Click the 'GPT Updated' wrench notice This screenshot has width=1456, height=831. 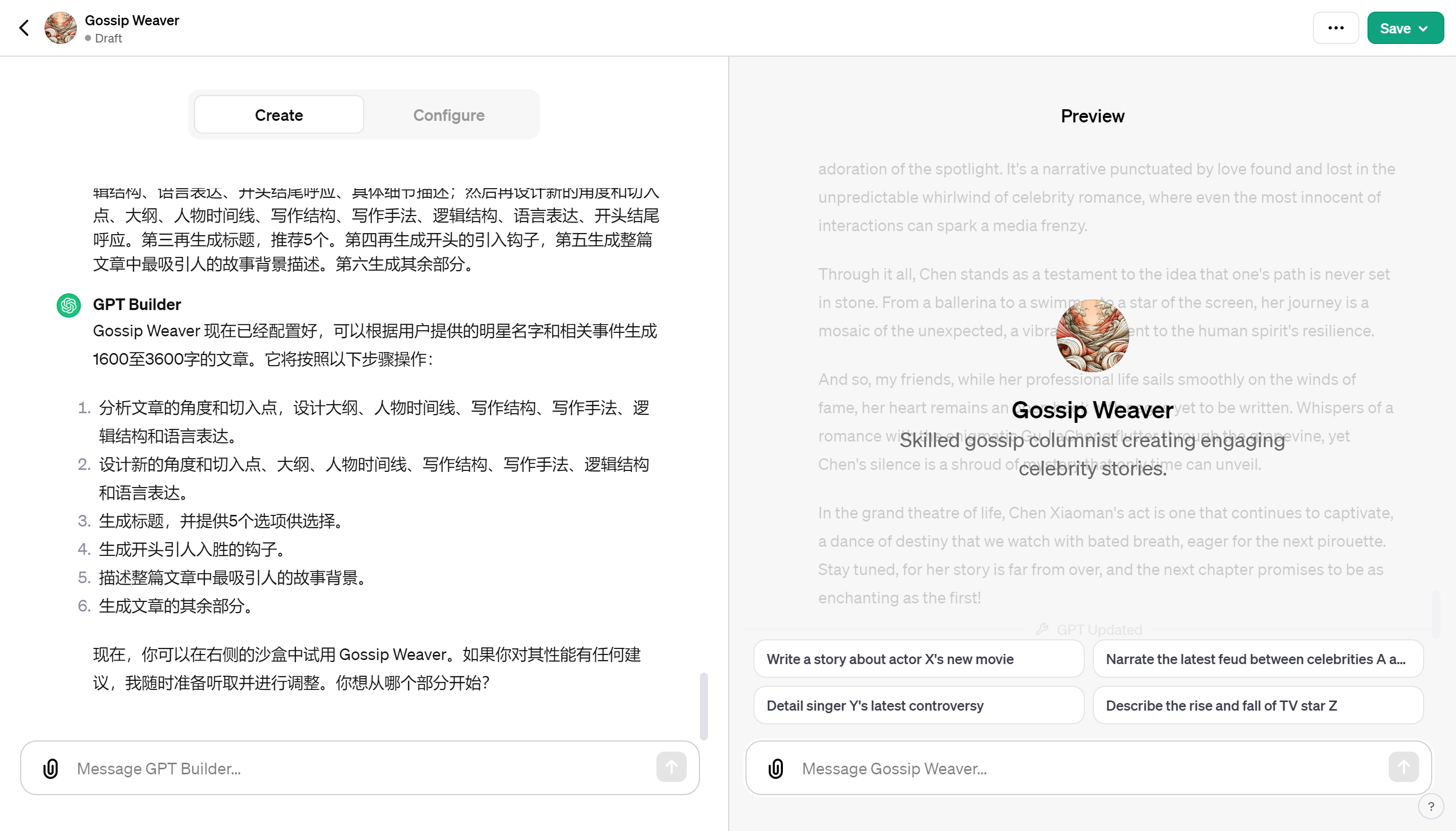coord(1089,630)
